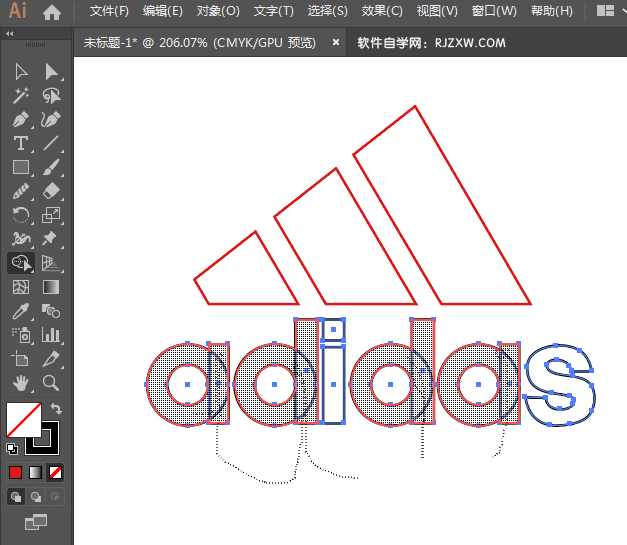This screenshot has height=545, width=627.
Task: Select the Zoom tool
Action: pyautogui.click(x=51, y=383)
